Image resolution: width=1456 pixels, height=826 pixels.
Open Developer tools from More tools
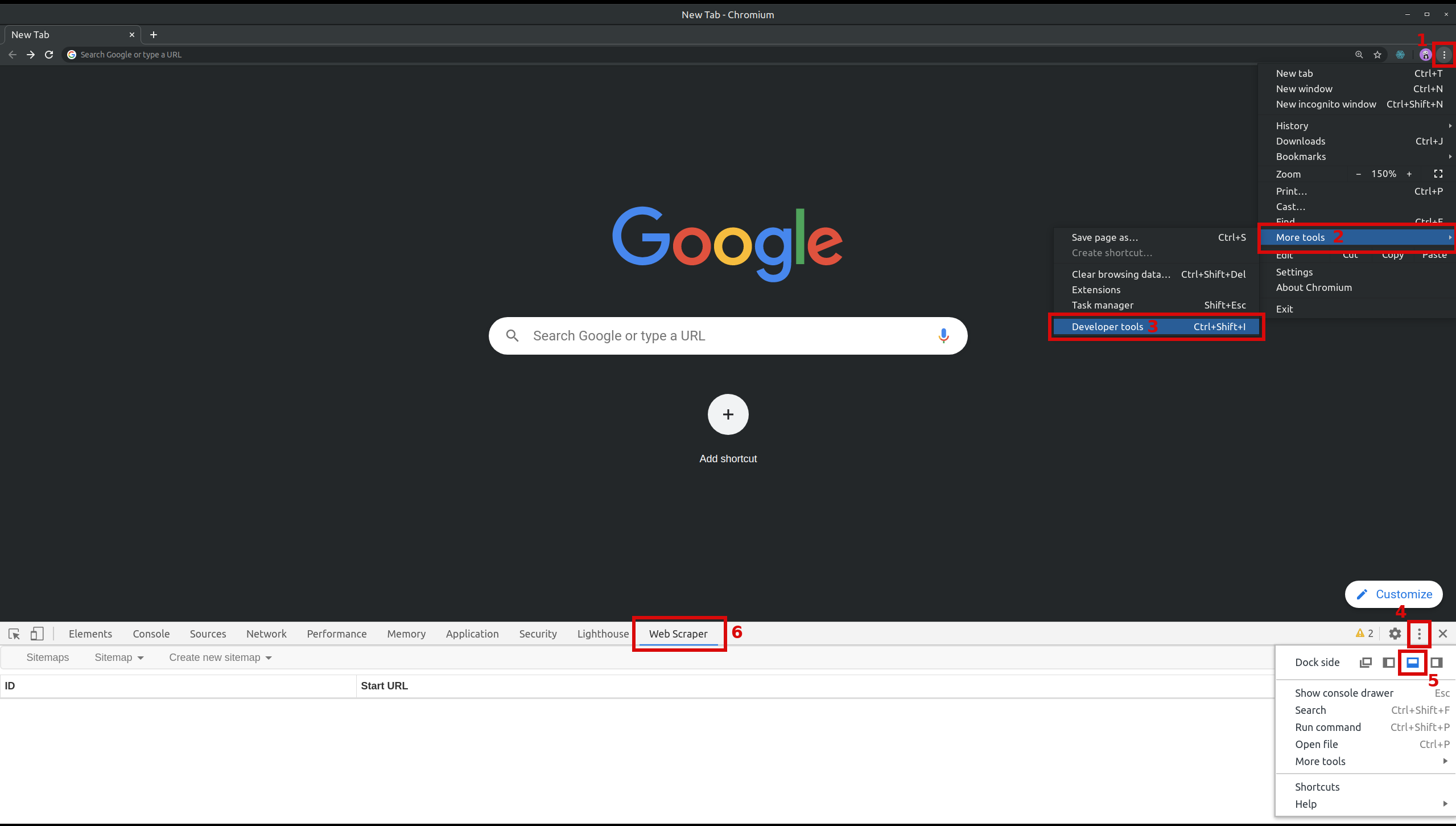(1107, 326)
